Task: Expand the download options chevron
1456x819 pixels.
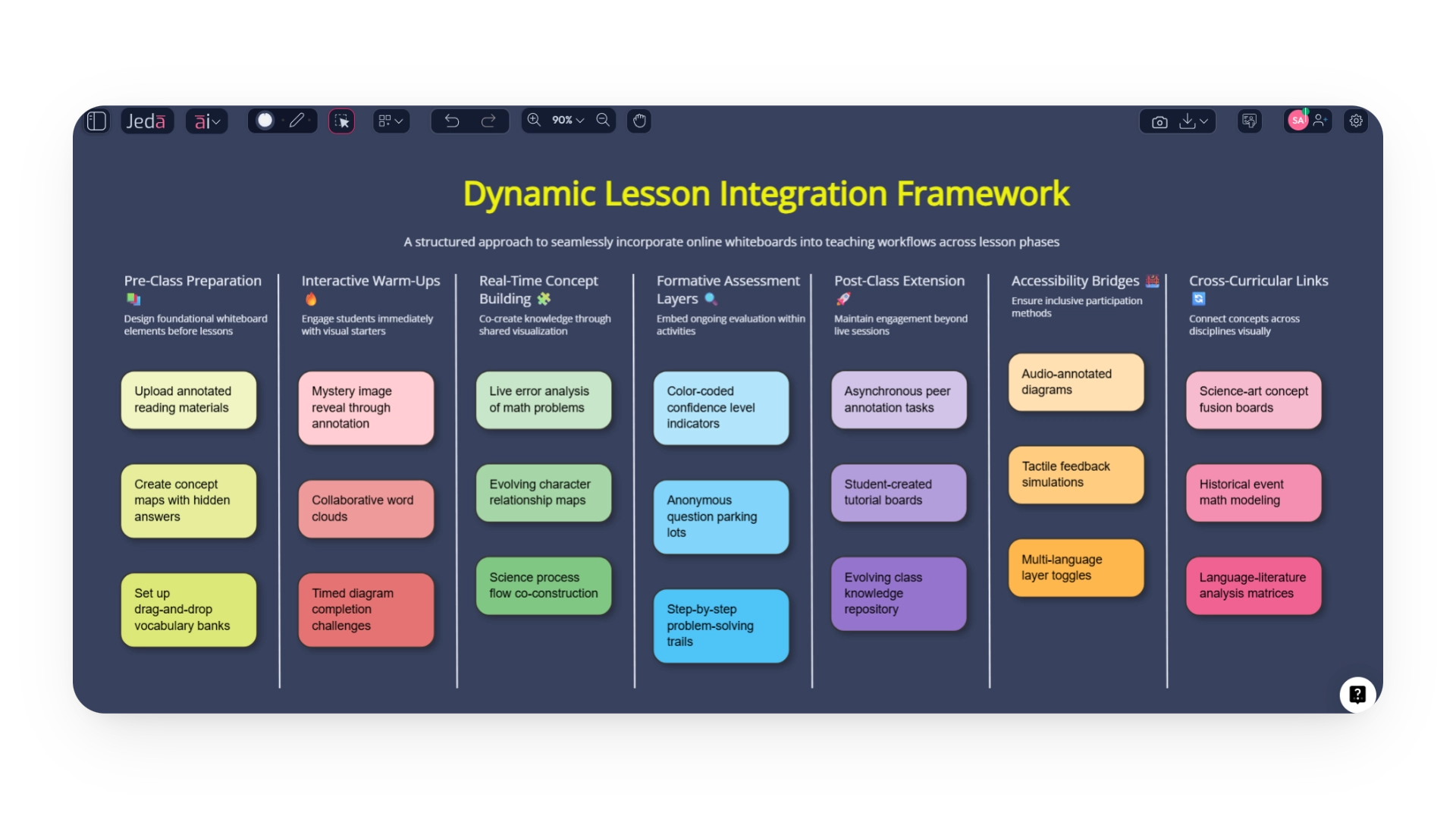Action: [x=1203, y=121]
